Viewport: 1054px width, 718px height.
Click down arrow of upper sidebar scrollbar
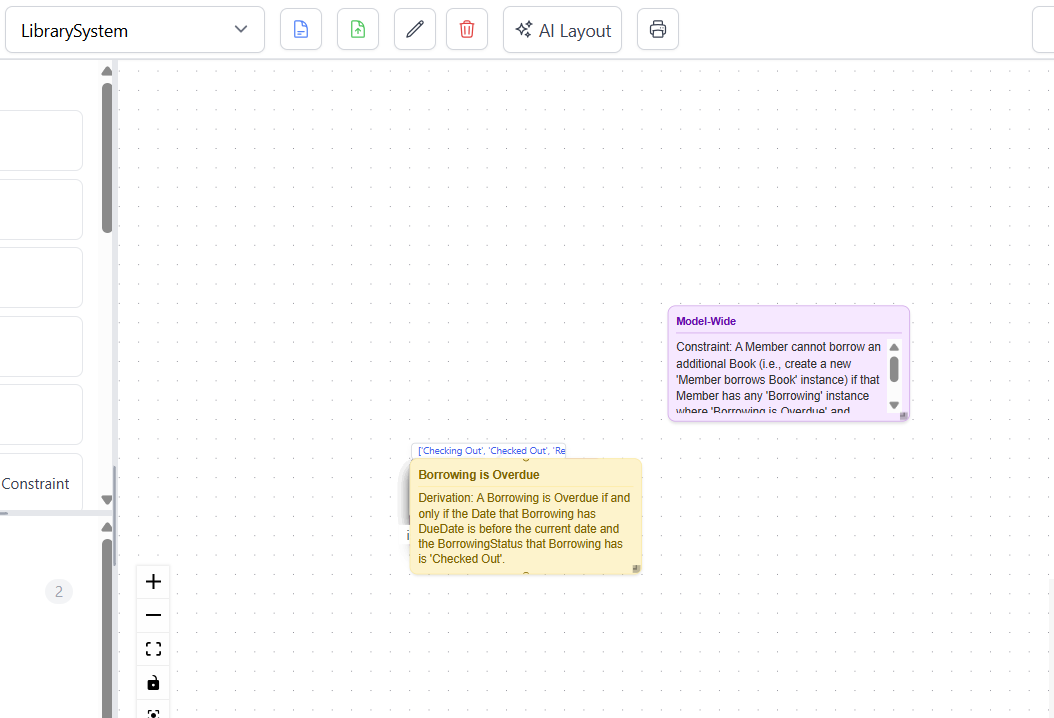tap(107, 499)
